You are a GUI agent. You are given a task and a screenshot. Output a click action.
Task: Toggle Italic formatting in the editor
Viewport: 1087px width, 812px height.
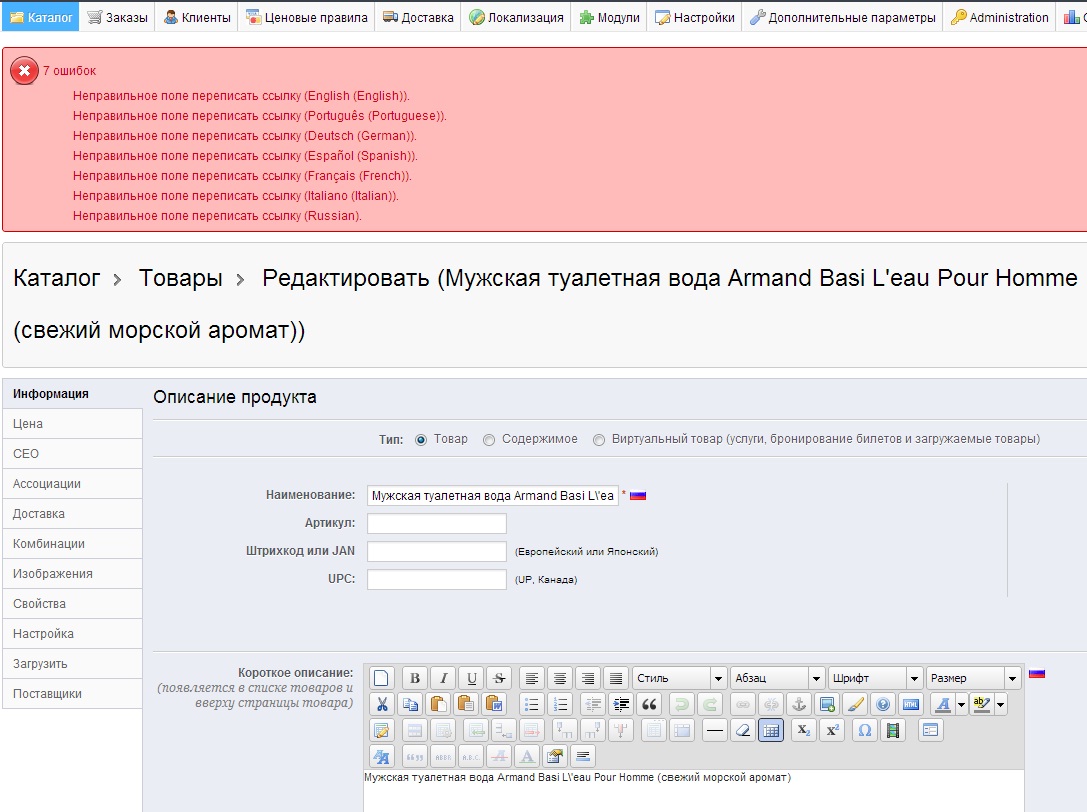pos(443,678)
